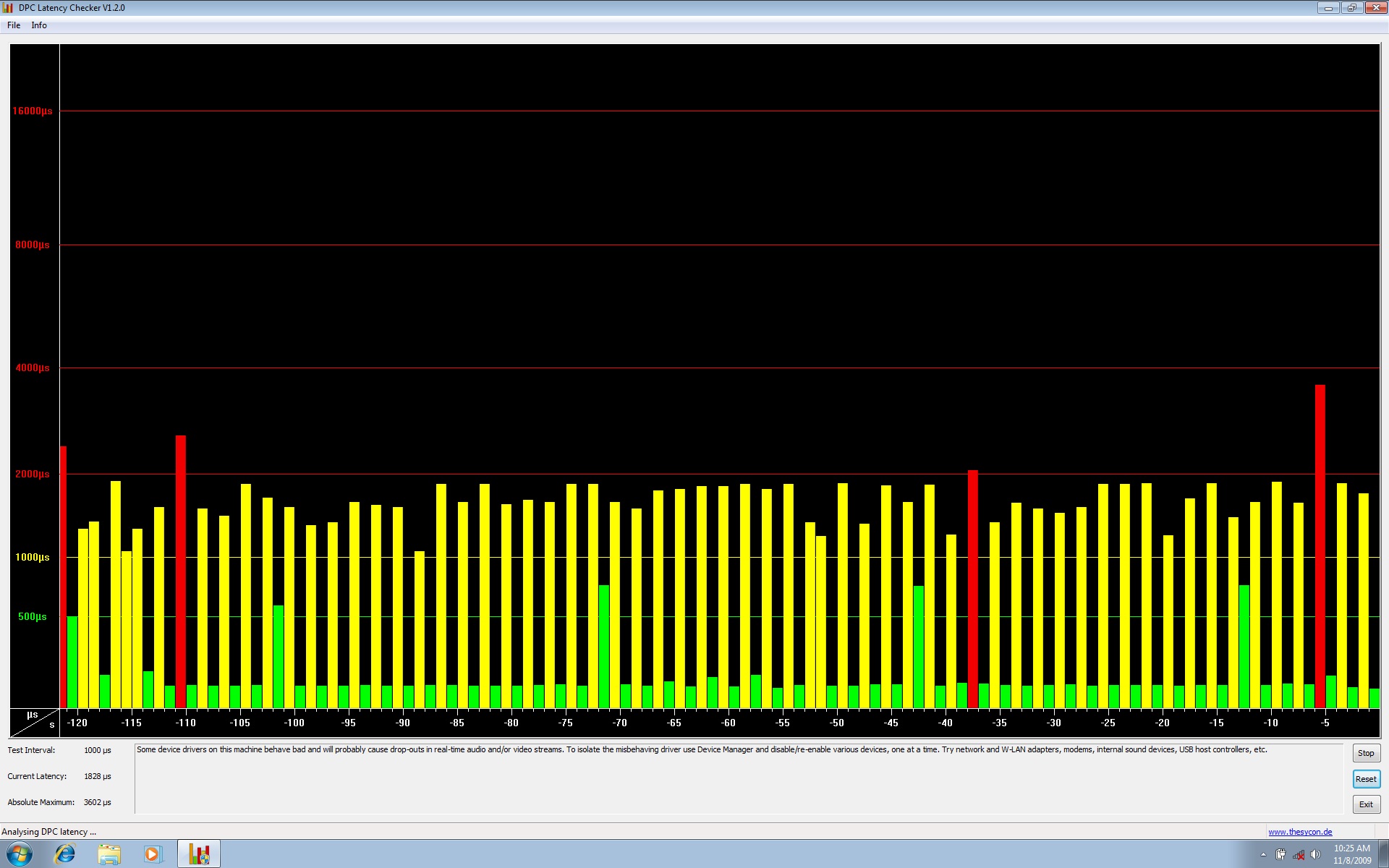The height and width of the screenshot is (868, 1389).
Task: Click the 4000µs axis label
Action: click(x=33, y=367)
